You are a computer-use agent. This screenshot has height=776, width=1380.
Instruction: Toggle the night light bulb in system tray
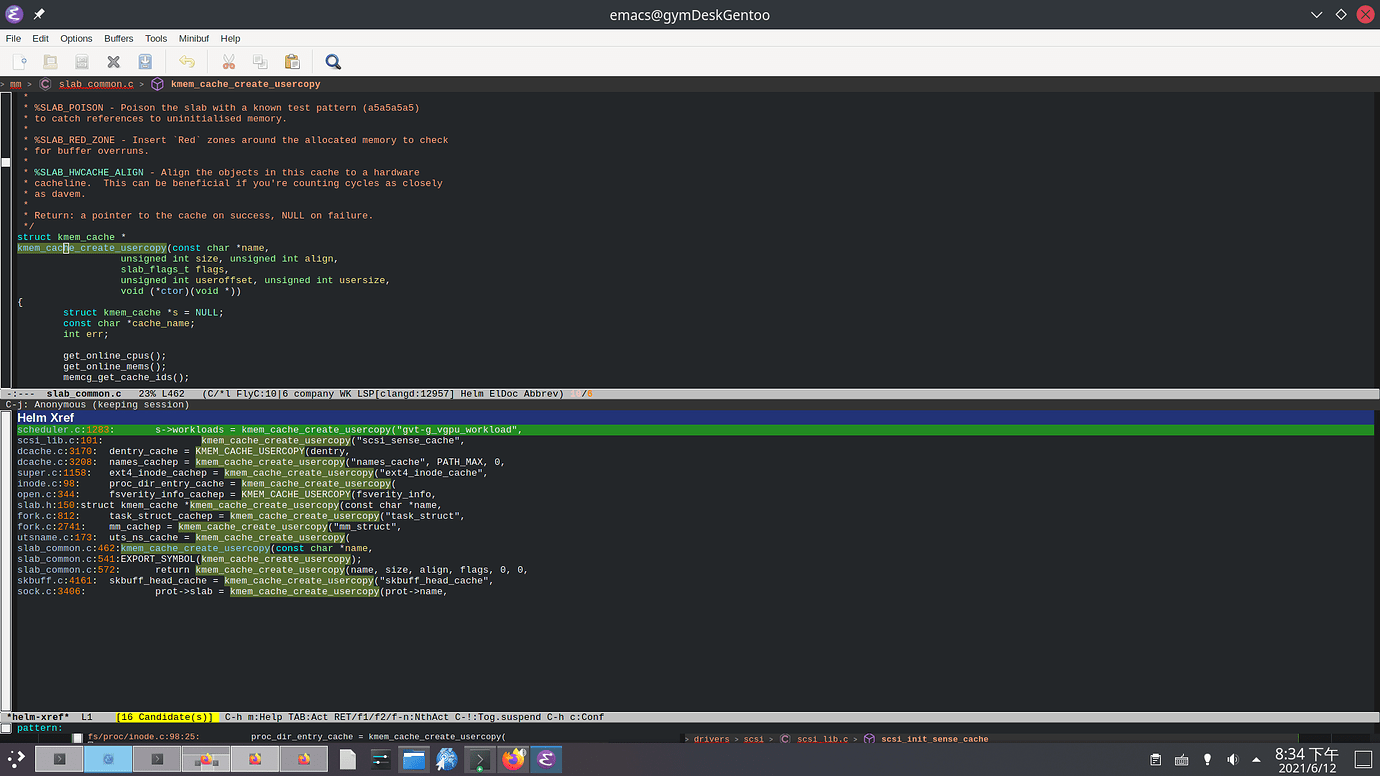[1208, 760]
